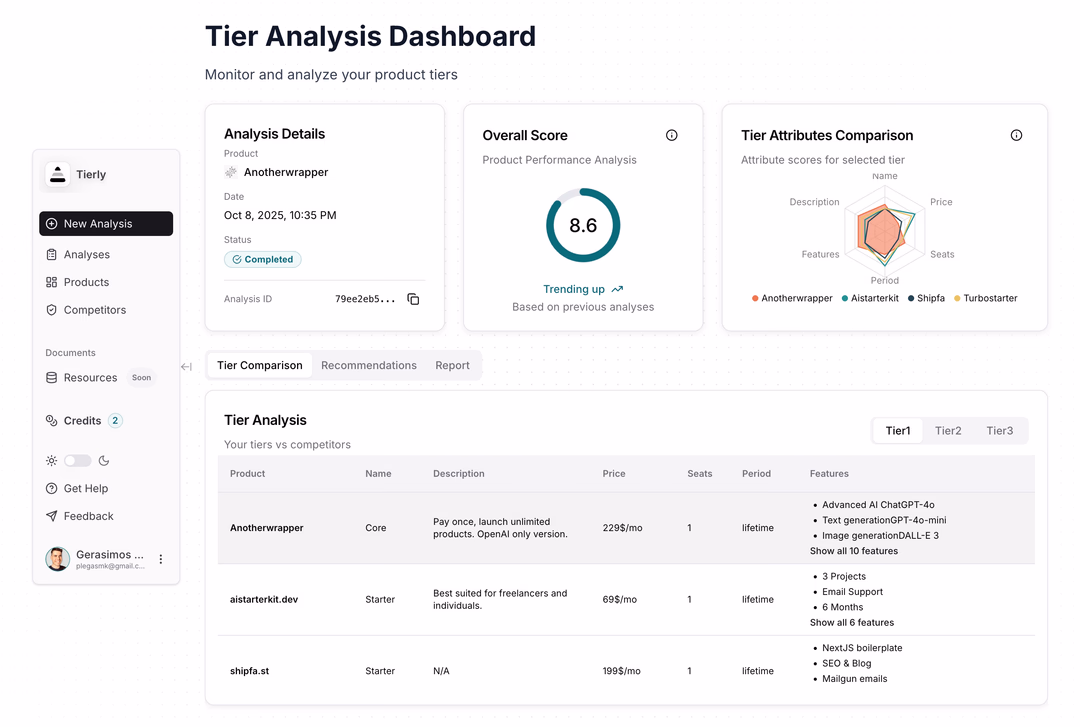Toggle the Anotherwrapper legend item in the chart

pyautogui.click(x=792, y=298)
